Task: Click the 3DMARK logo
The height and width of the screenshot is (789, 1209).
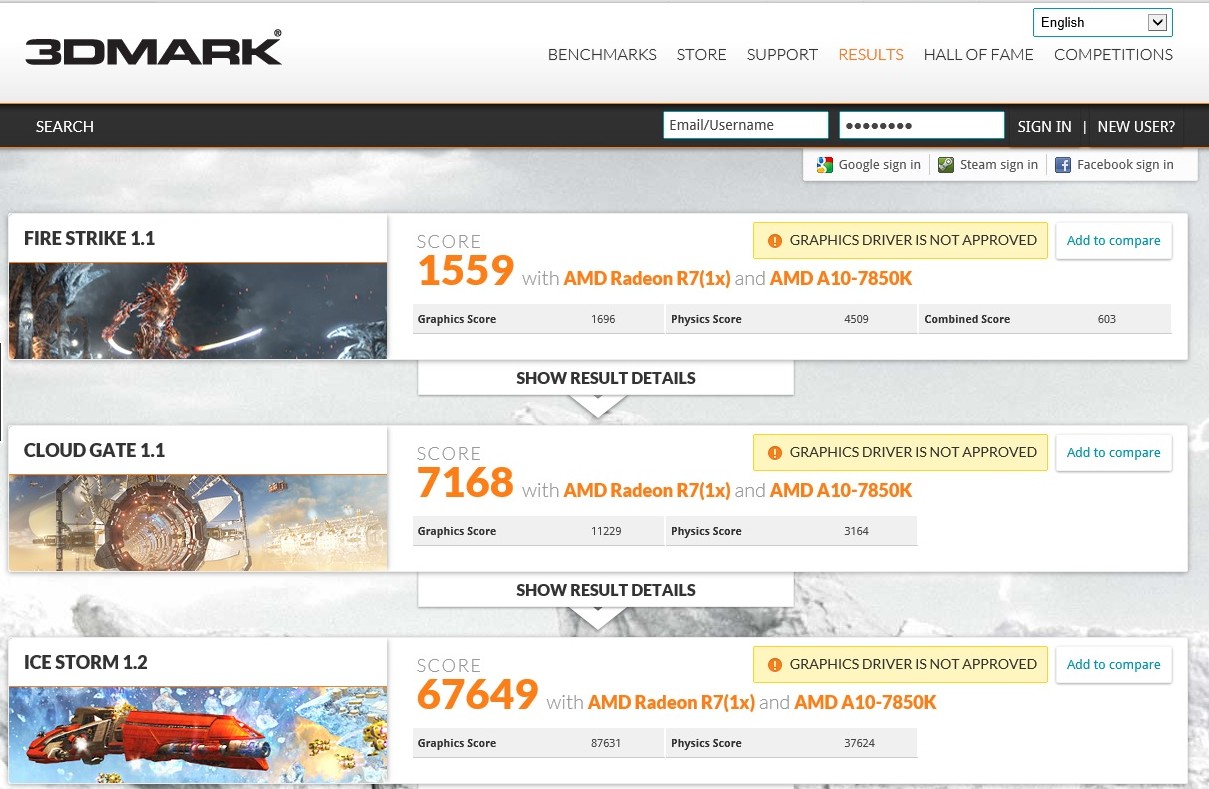Action: 153,48
